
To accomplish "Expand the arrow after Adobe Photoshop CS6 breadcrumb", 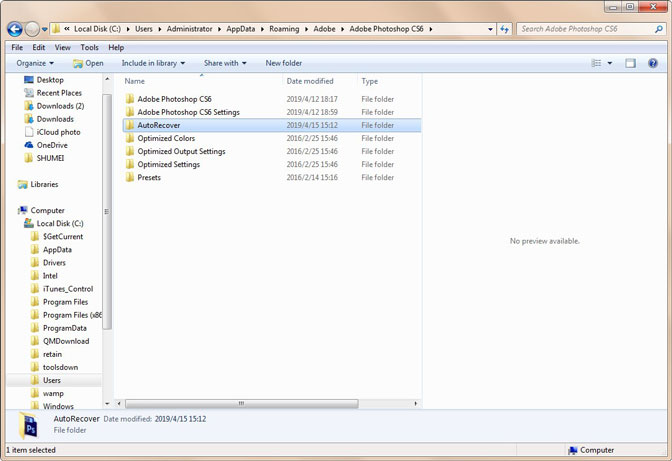I will coord(430,29).
